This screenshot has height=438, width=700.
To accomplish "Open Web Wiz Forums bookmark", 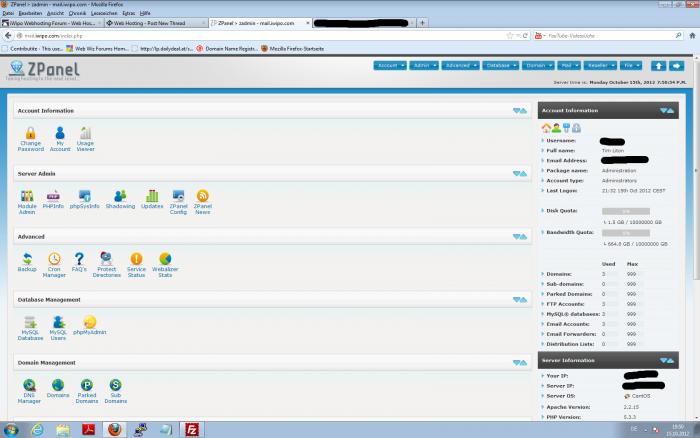I will tap(97, 49).
